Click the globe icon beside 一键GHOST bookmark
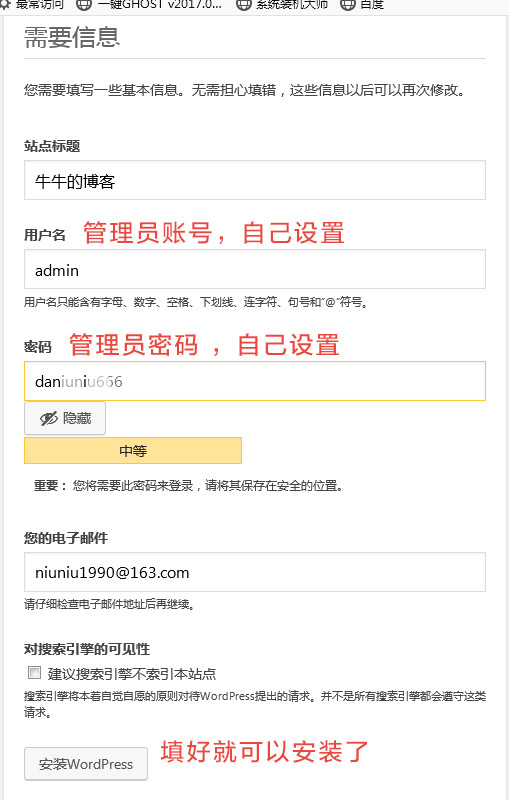This screenshot has width=509, height=800. (84, 5)
